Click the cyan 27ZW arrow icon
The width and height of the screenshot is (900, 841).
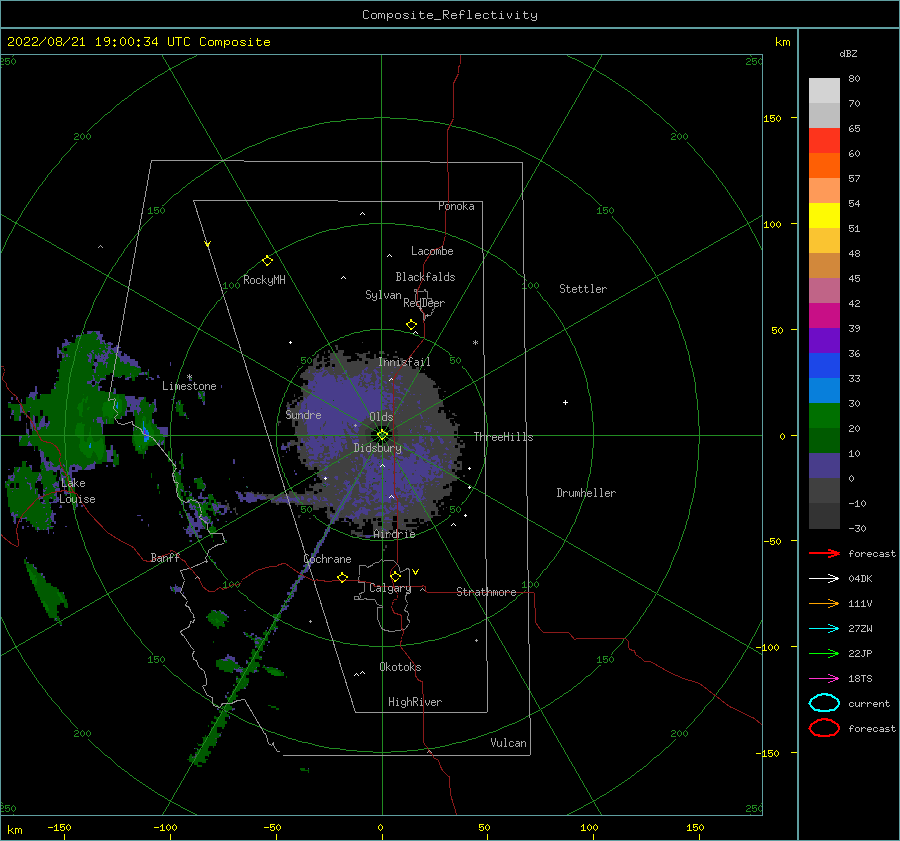(x=824, y=629)
